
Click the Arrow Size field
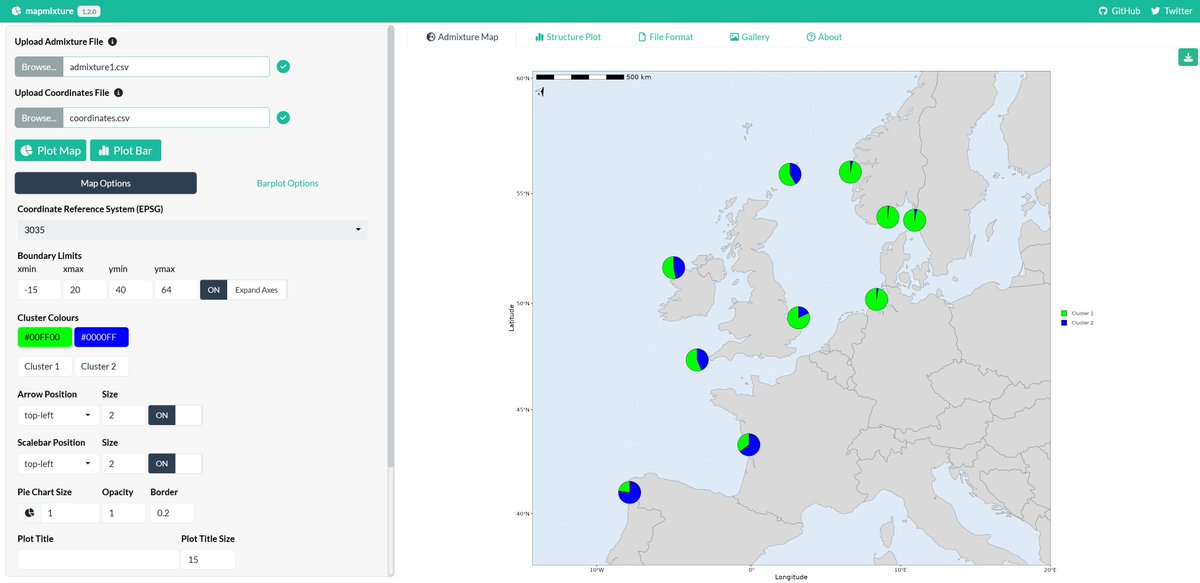[x=124, y=415]
